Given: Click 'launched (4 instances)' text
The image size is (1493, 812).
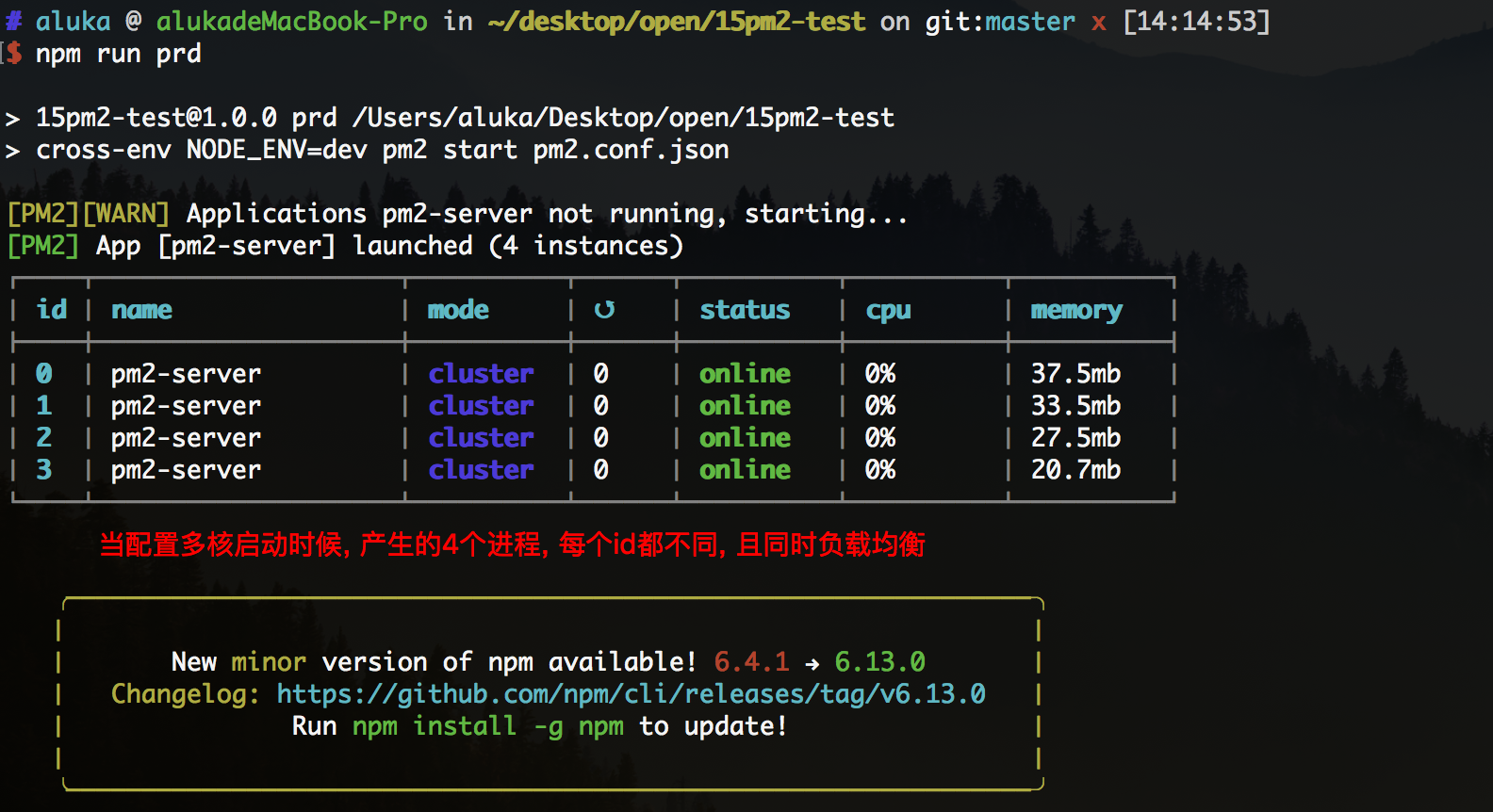Looking at the screenshot, I should 517,246.
